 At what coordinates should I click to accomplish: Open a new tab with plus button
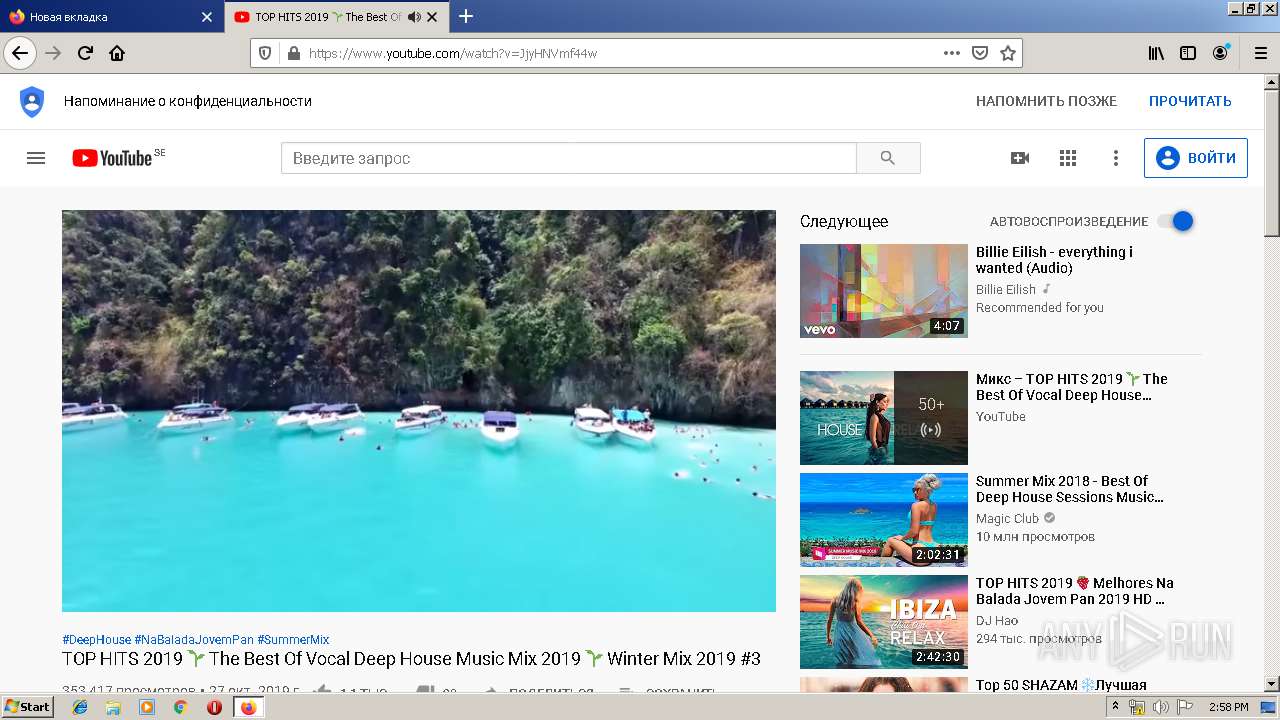pos(466,16)
